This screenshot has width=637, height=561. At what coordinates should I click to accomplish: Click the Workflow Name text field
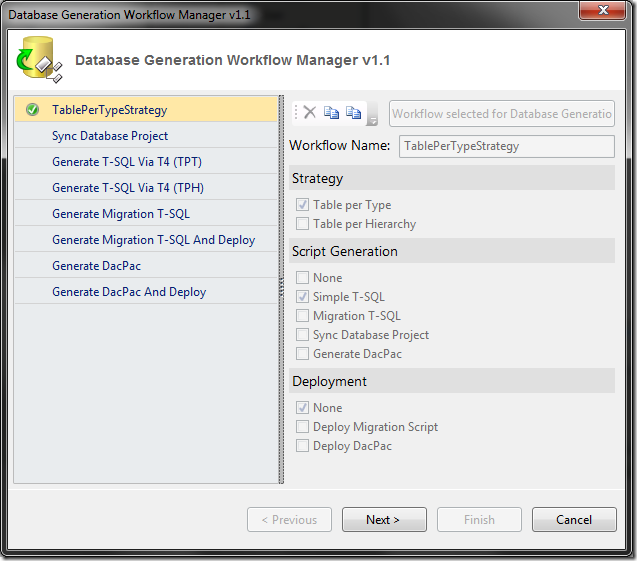507,146
